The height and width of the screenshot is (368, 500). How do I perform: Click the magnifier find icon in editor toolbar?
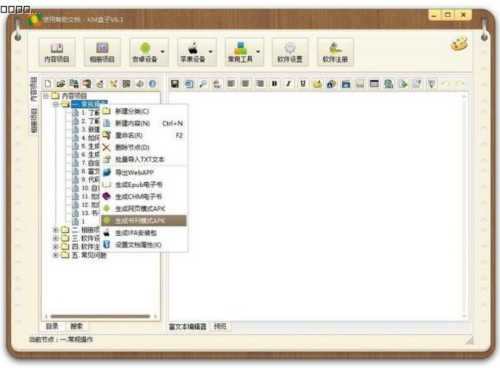pos(203,84)
